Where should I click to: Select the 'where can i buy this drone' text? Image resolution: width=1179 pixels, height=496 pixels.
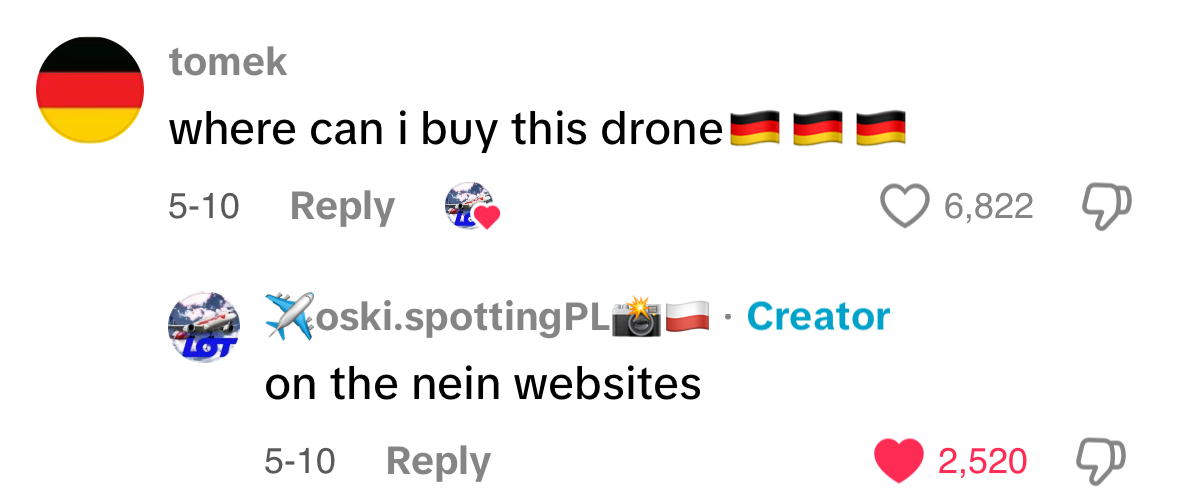445,129
